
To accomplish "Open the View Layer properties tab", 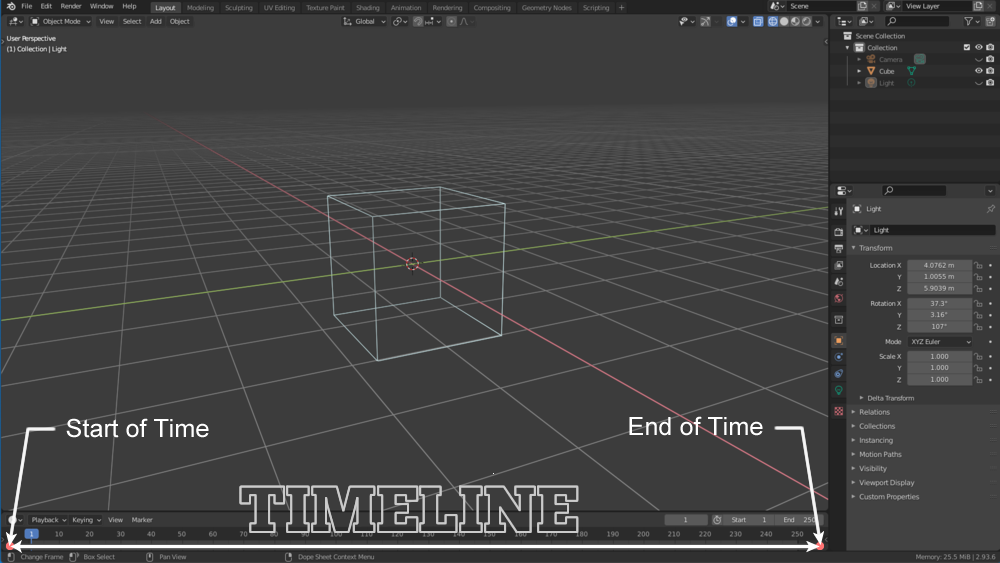I will [x=839, y=265].
